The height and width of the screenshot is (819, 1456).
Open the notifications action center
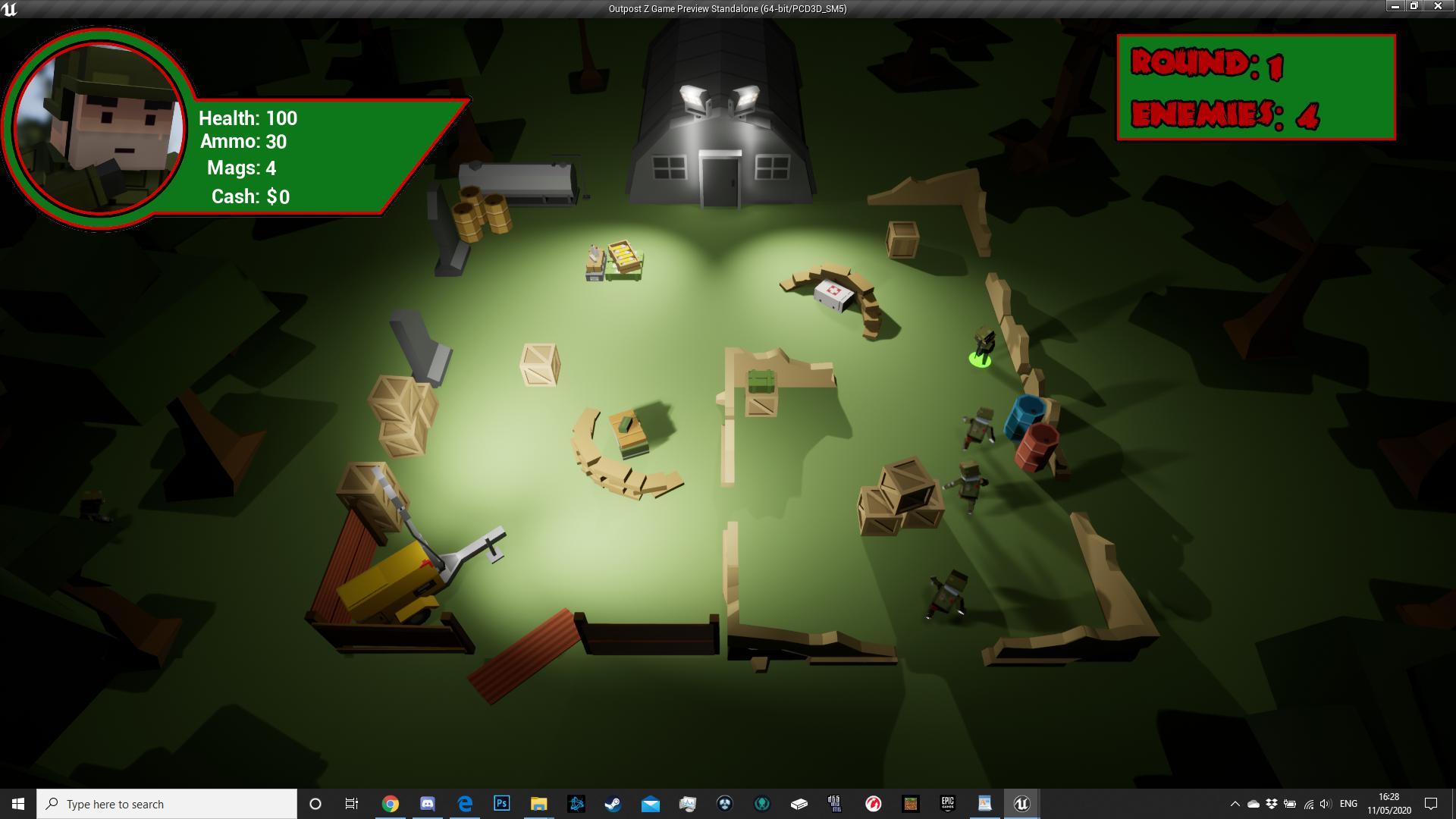coord(1431,804)
